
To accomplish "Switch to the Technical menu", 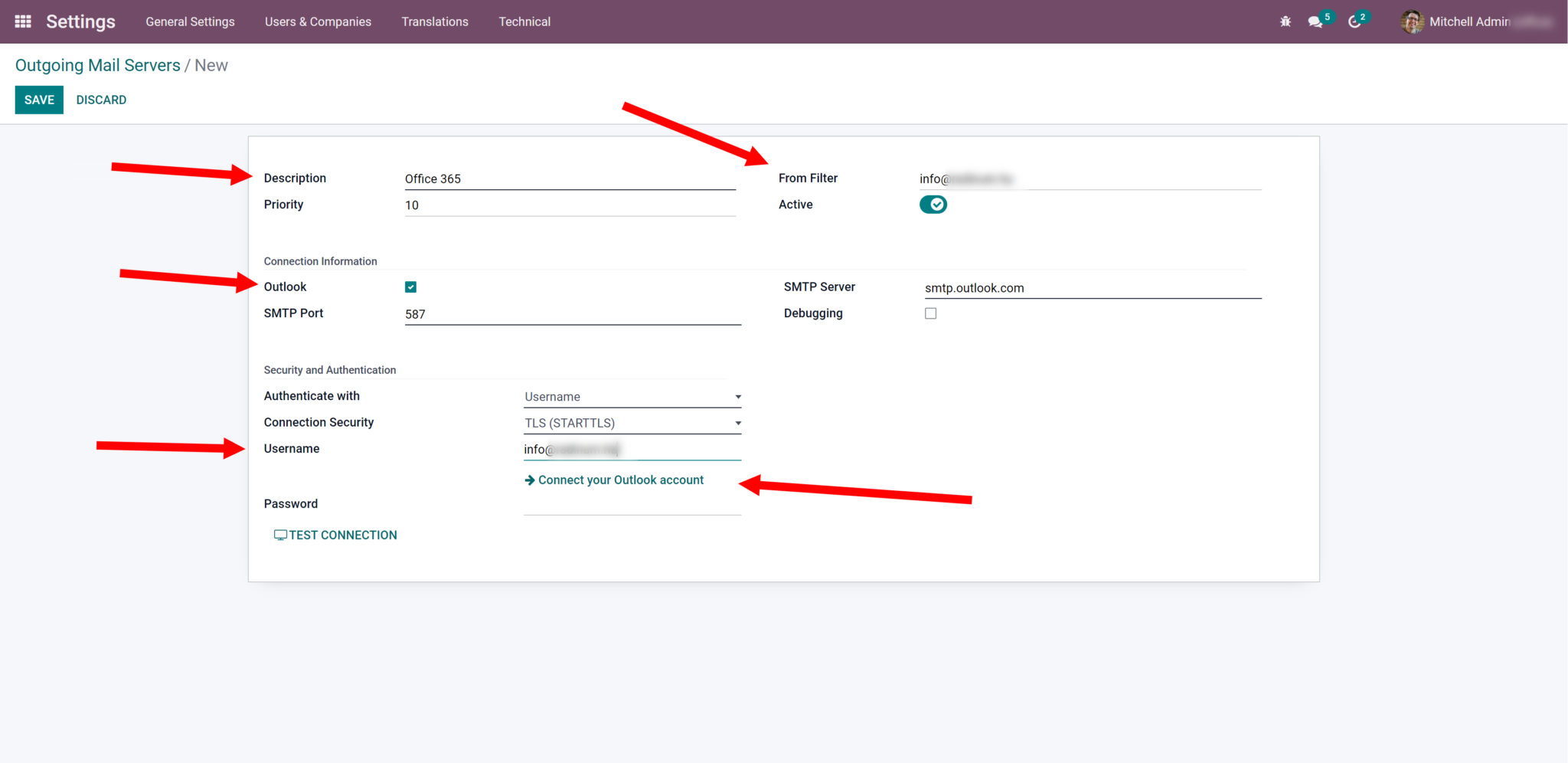I will click(x=524, y=21).
